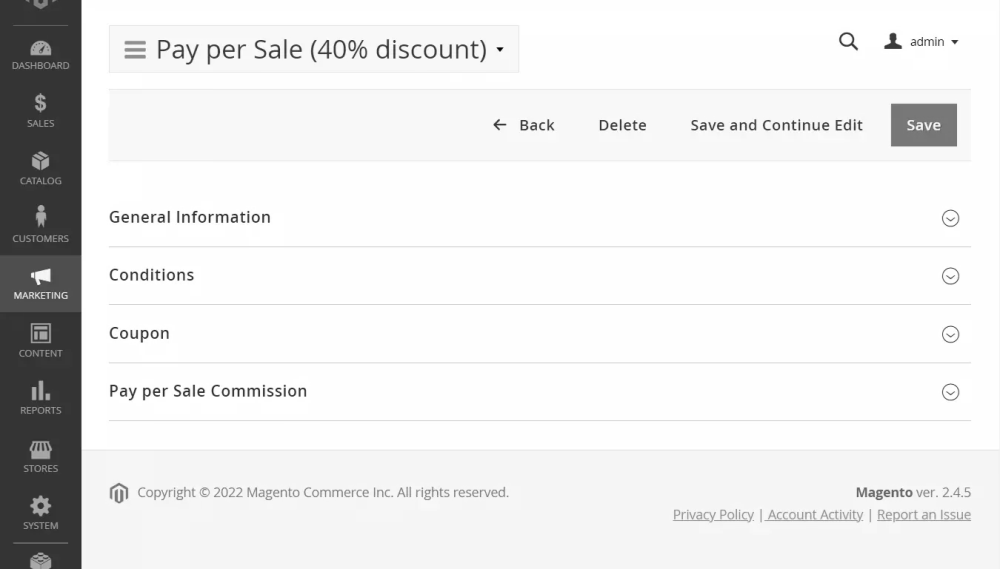This screenshot has width=1000, height=569.
Task: Open the Sales dollar icon menu
Action: pos(40,111)
